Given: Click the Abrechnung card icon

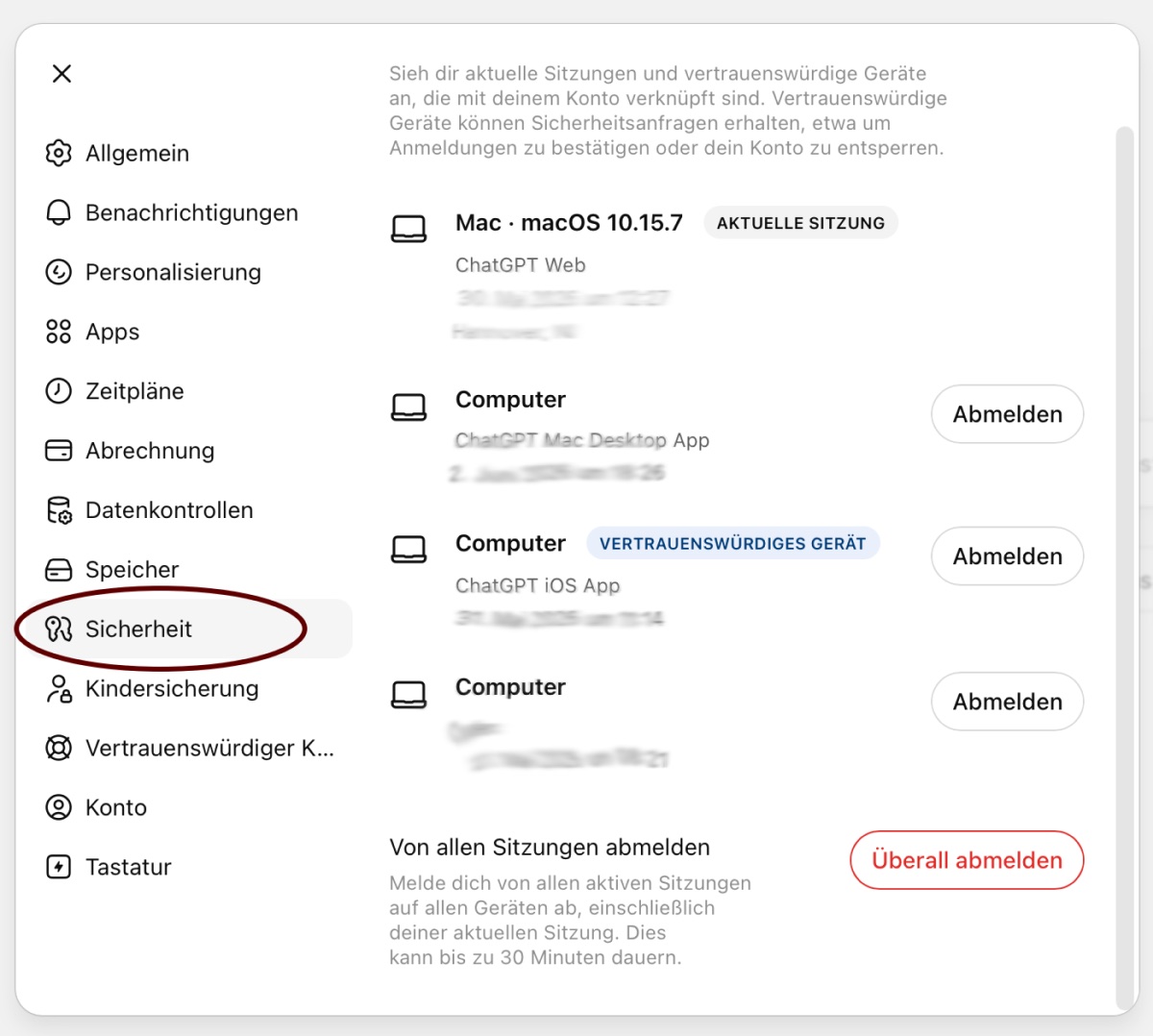Looking at the screenshot, I should coord(59,451).
